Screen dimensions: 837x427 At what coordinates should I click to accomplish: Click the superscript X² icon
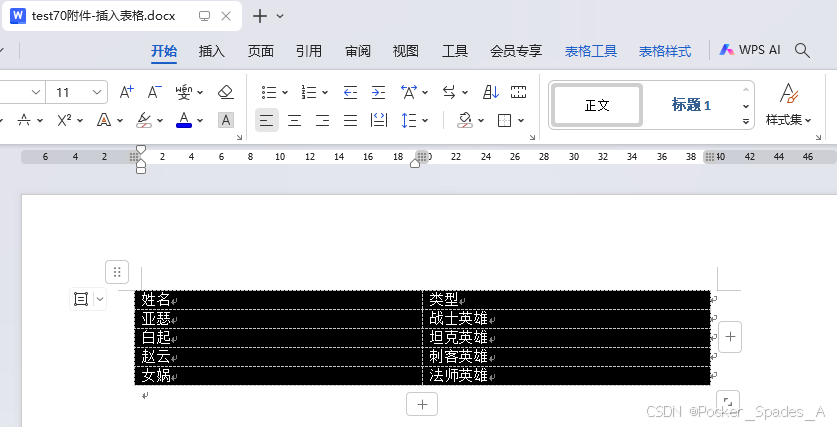[x=64, y=120]
